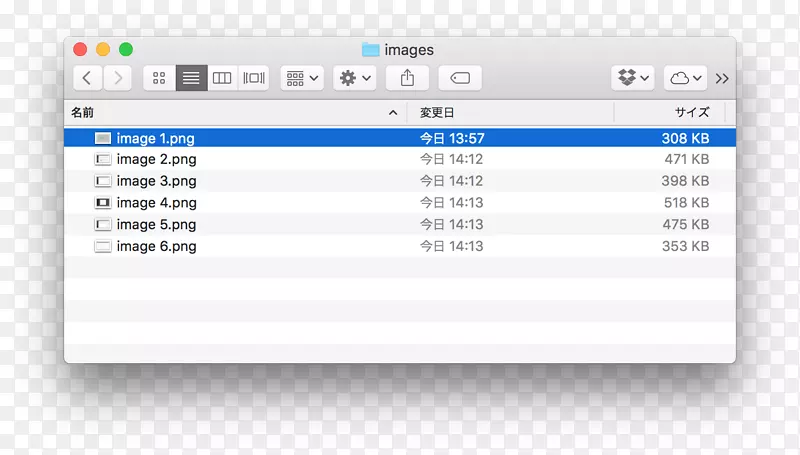Open the gear action menu

tap(355, 78)
